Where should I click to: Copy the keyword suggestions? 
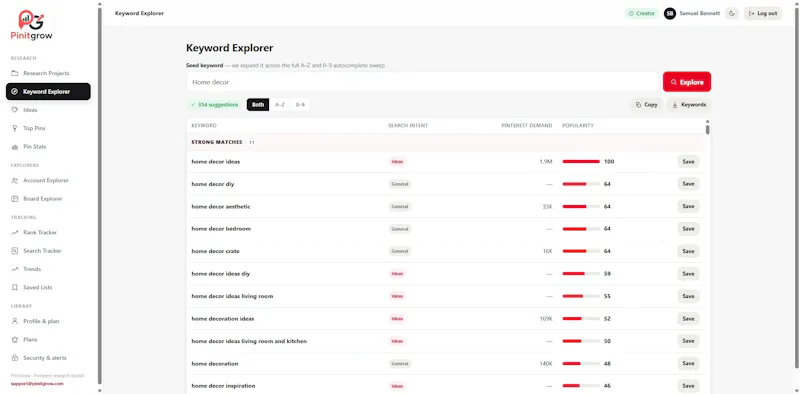click(x=646, y=105)
